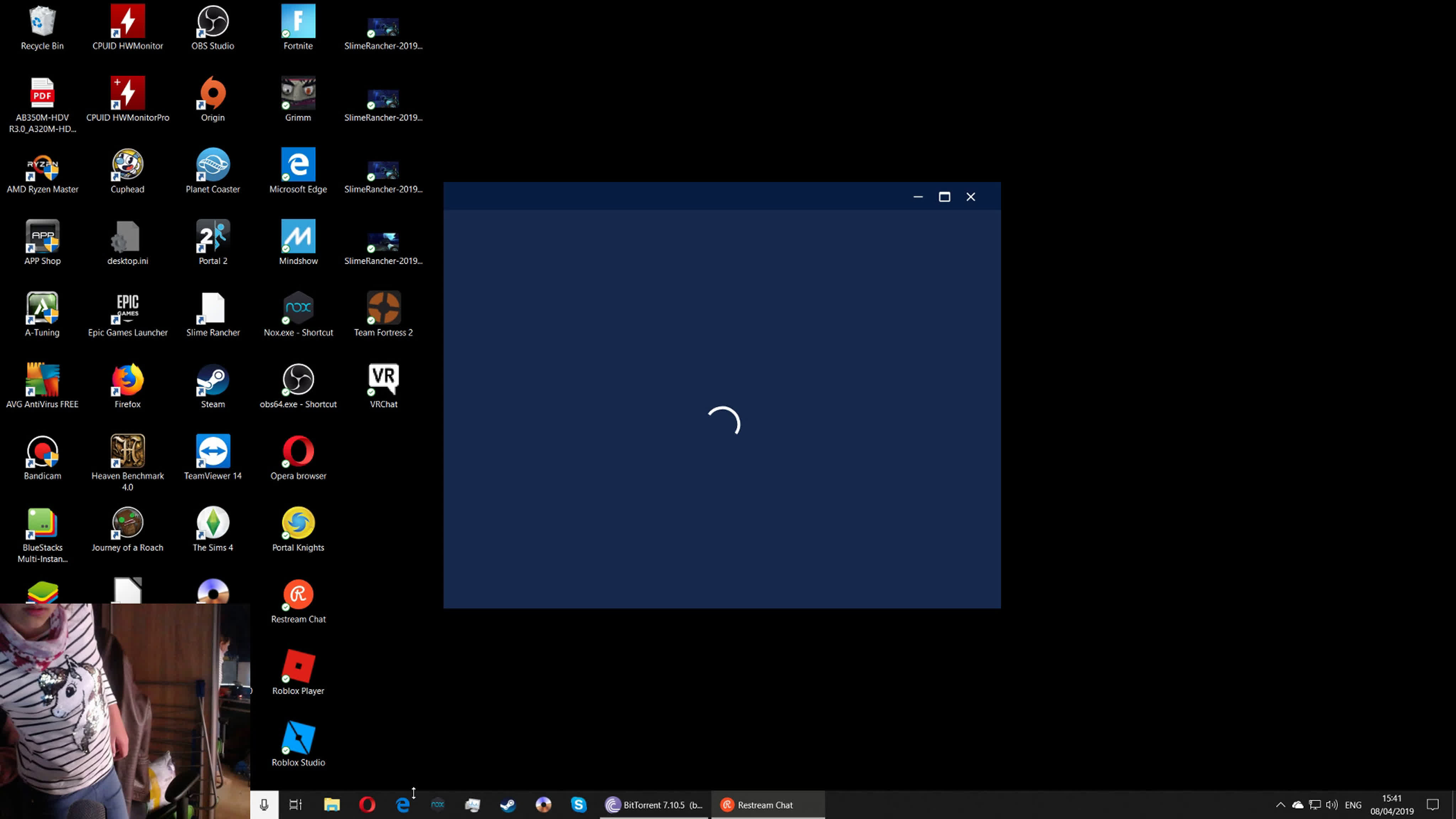Select SlimeRancher-2019 file beside Mindshow

pos(383,249)
